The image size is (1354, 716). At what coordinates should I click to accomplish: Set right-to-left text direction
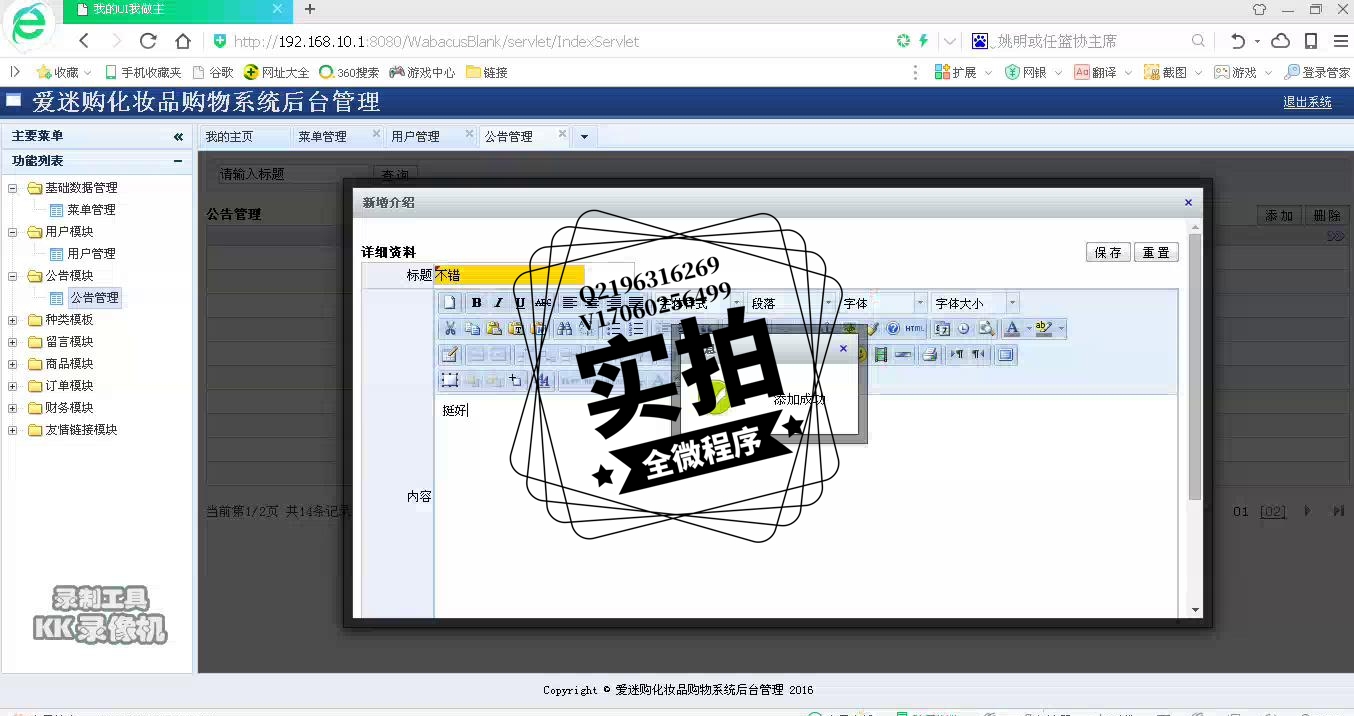click(978, 354)
